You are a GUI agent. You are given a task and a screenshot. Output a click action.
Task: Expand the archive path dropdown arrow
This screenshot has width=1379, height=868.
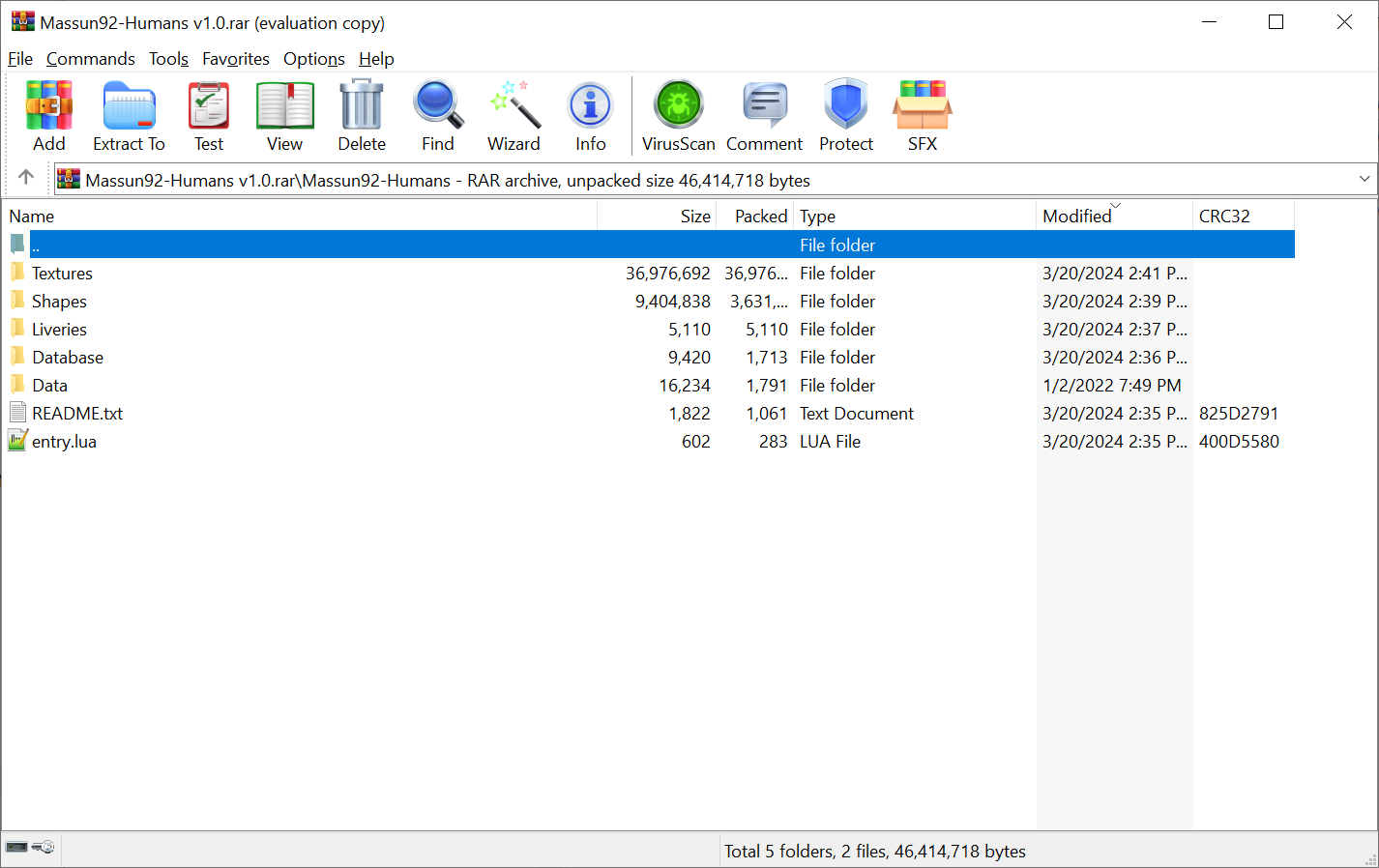point(1364,179)
